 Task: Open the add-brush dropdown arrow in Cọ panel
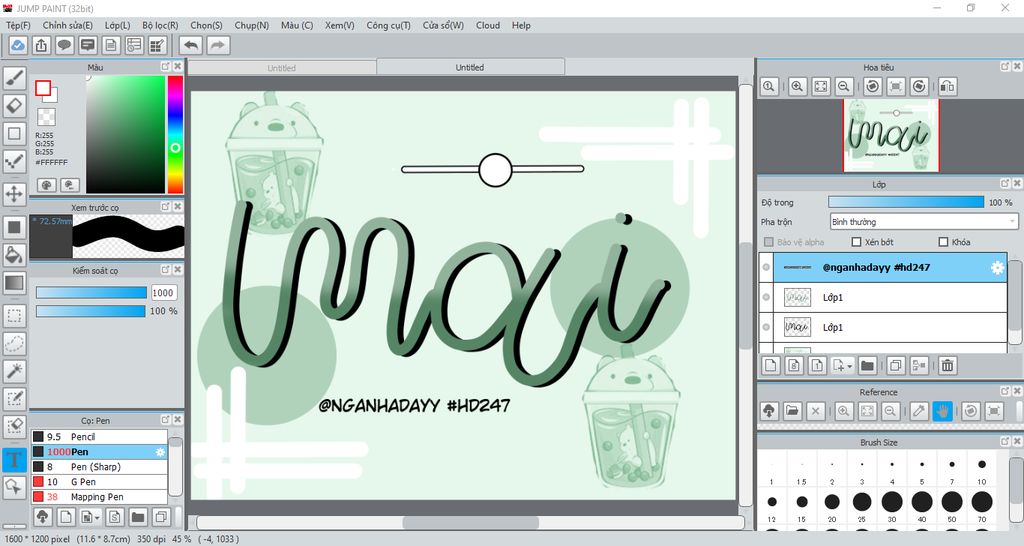[x=97, y=517]
